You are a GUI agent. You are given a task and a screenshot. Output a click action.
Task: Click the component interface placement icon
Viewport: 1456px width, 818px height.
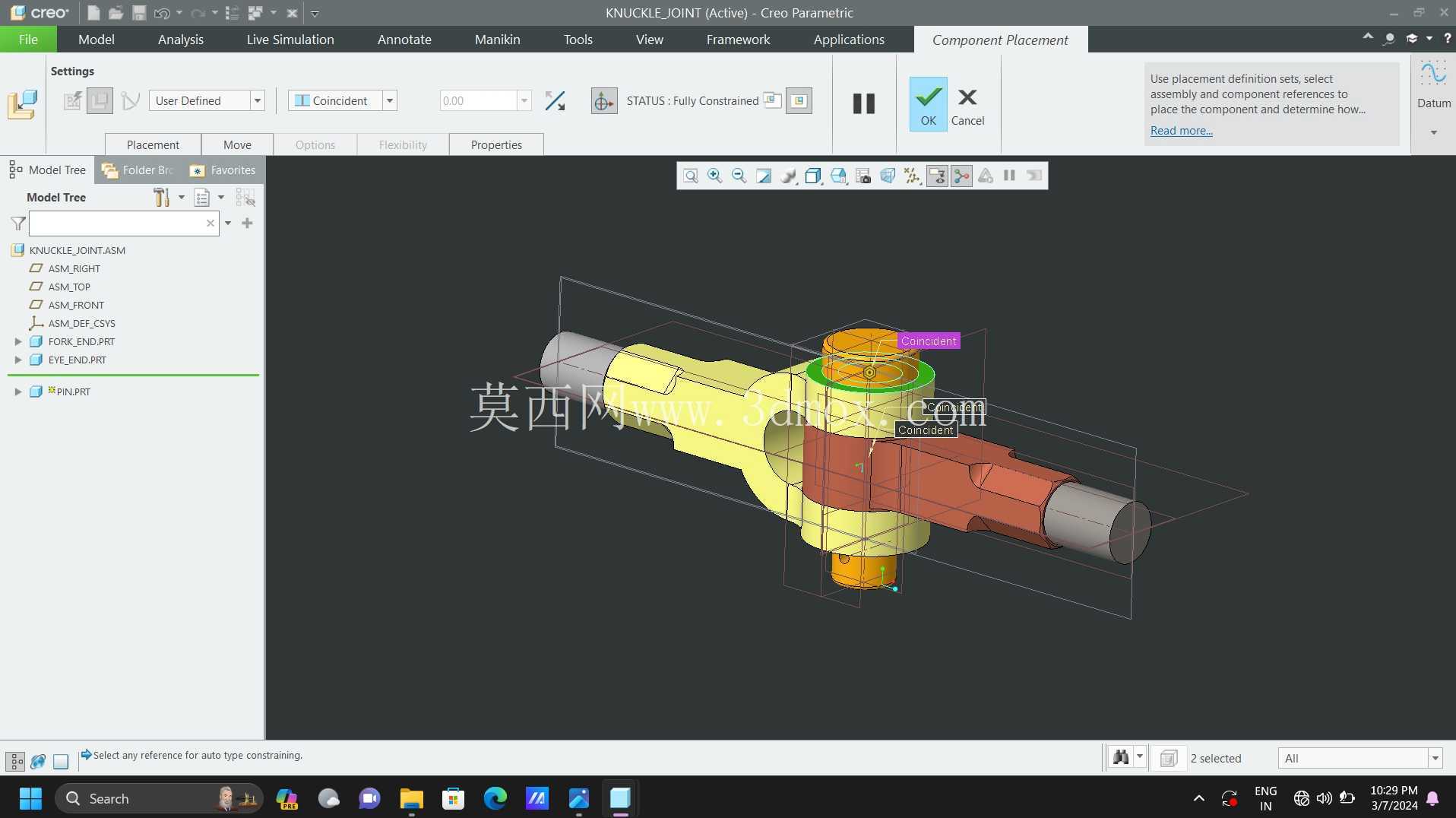[72, 100]
